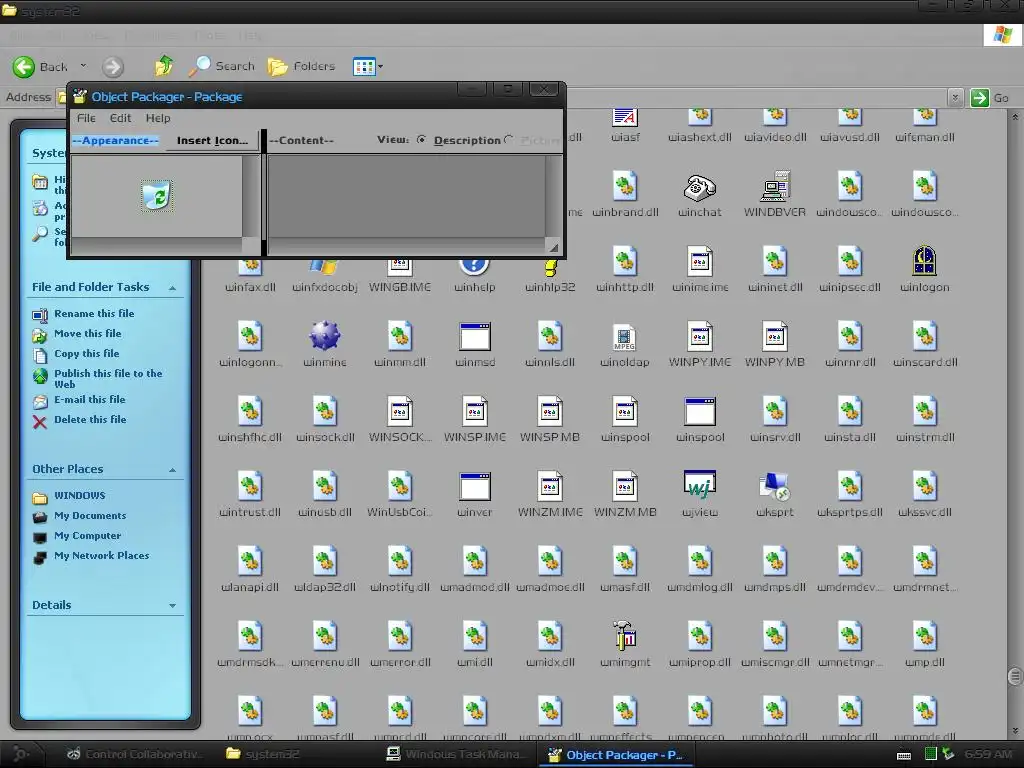The image size is (1024, 768).
Task: Click the Copy this file link
Action: pyautogui.click(x=86, y=353)
